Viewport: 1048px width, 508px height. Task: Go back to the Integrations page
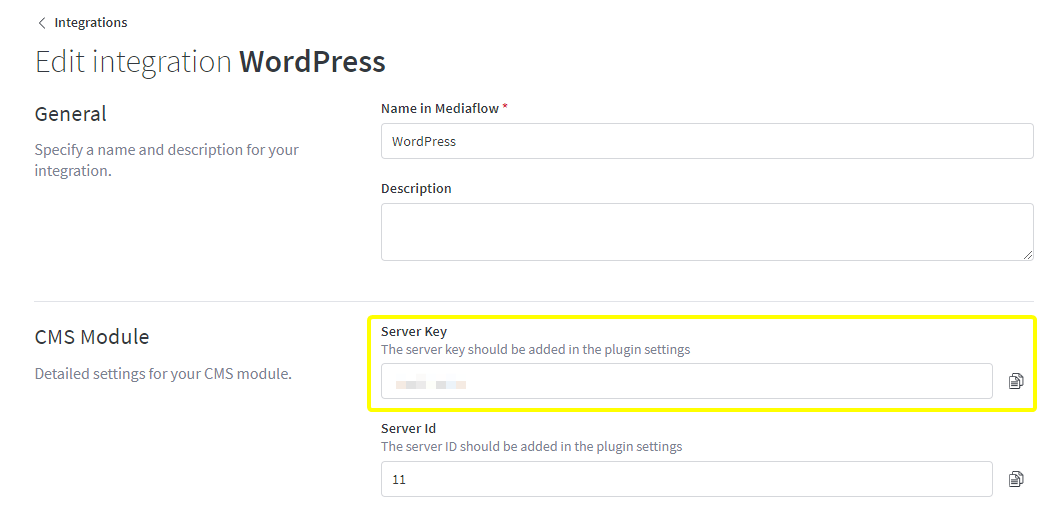click(90, 22)
